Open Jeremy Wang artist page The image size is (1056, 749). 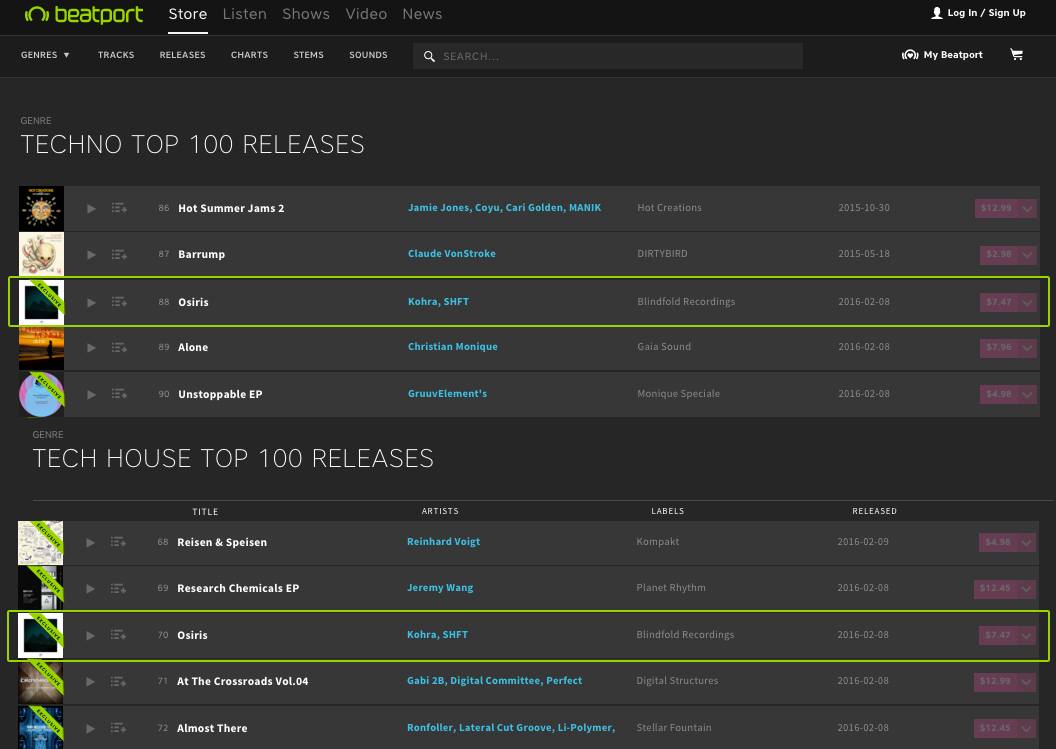440,587
